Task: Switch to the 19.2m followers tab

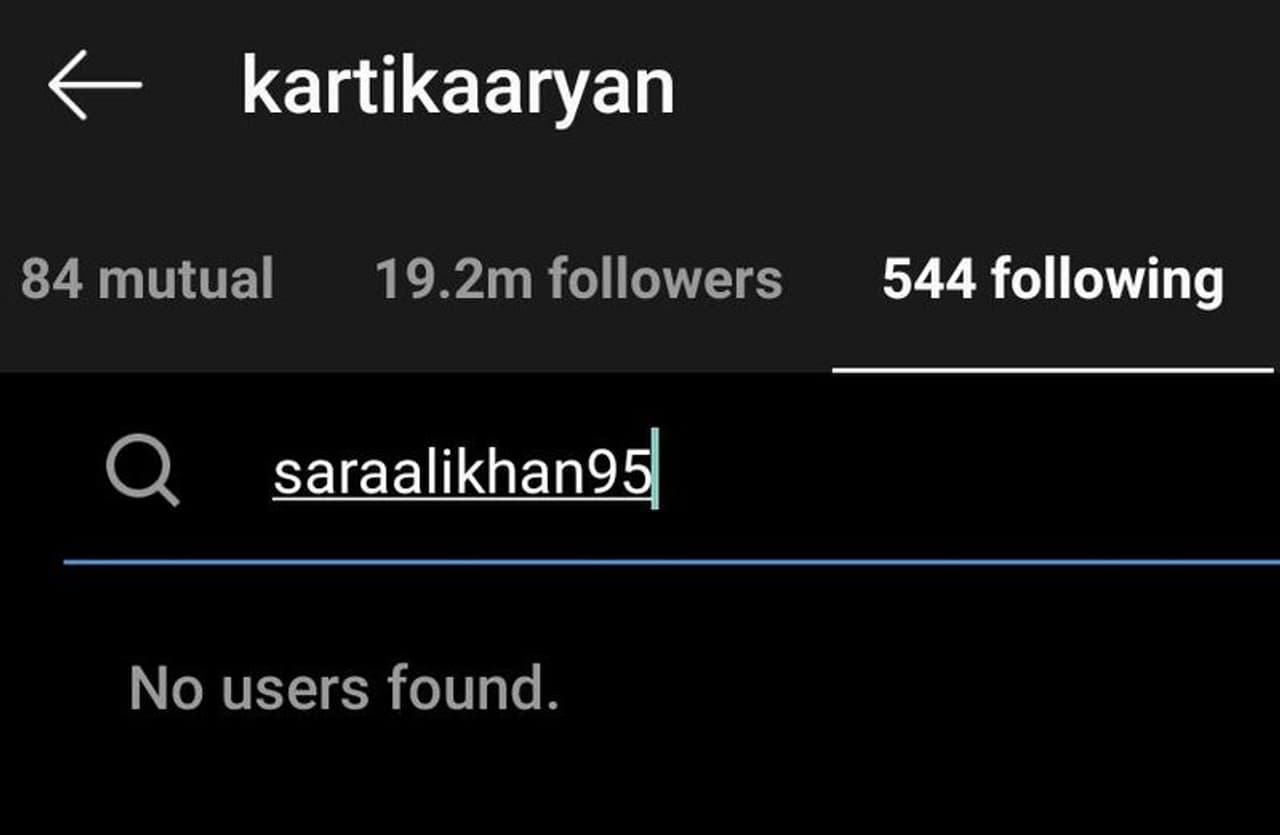Action: 578,279
